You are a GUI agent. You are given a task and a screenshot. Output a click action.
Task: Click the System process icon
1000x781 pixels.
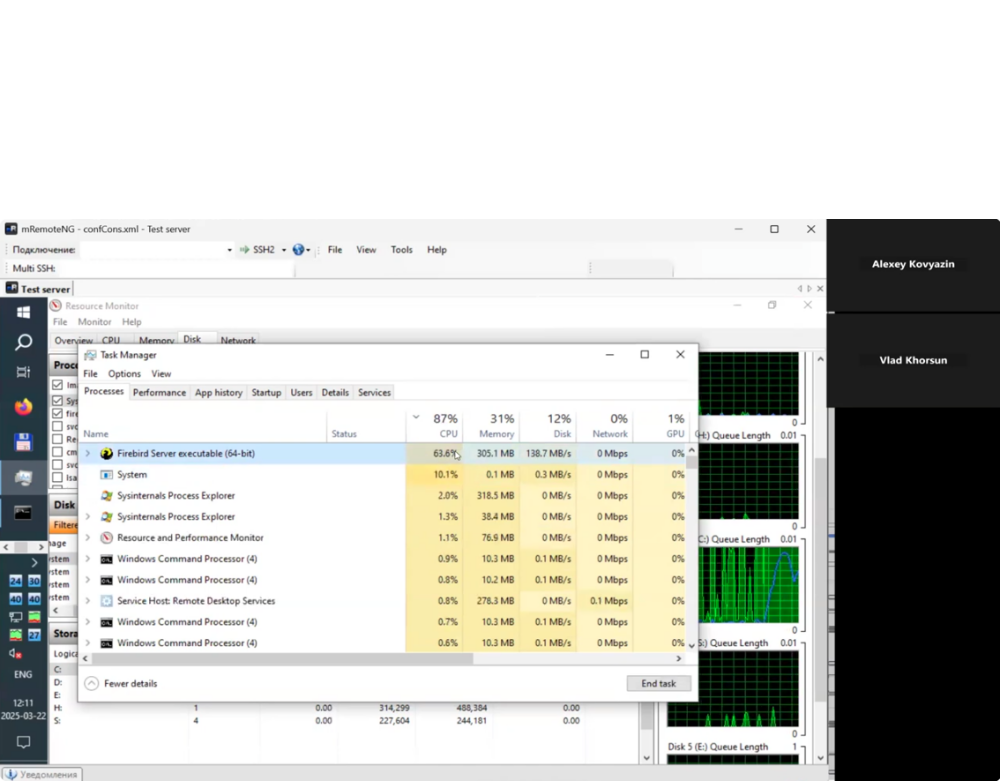coord(107,474)
